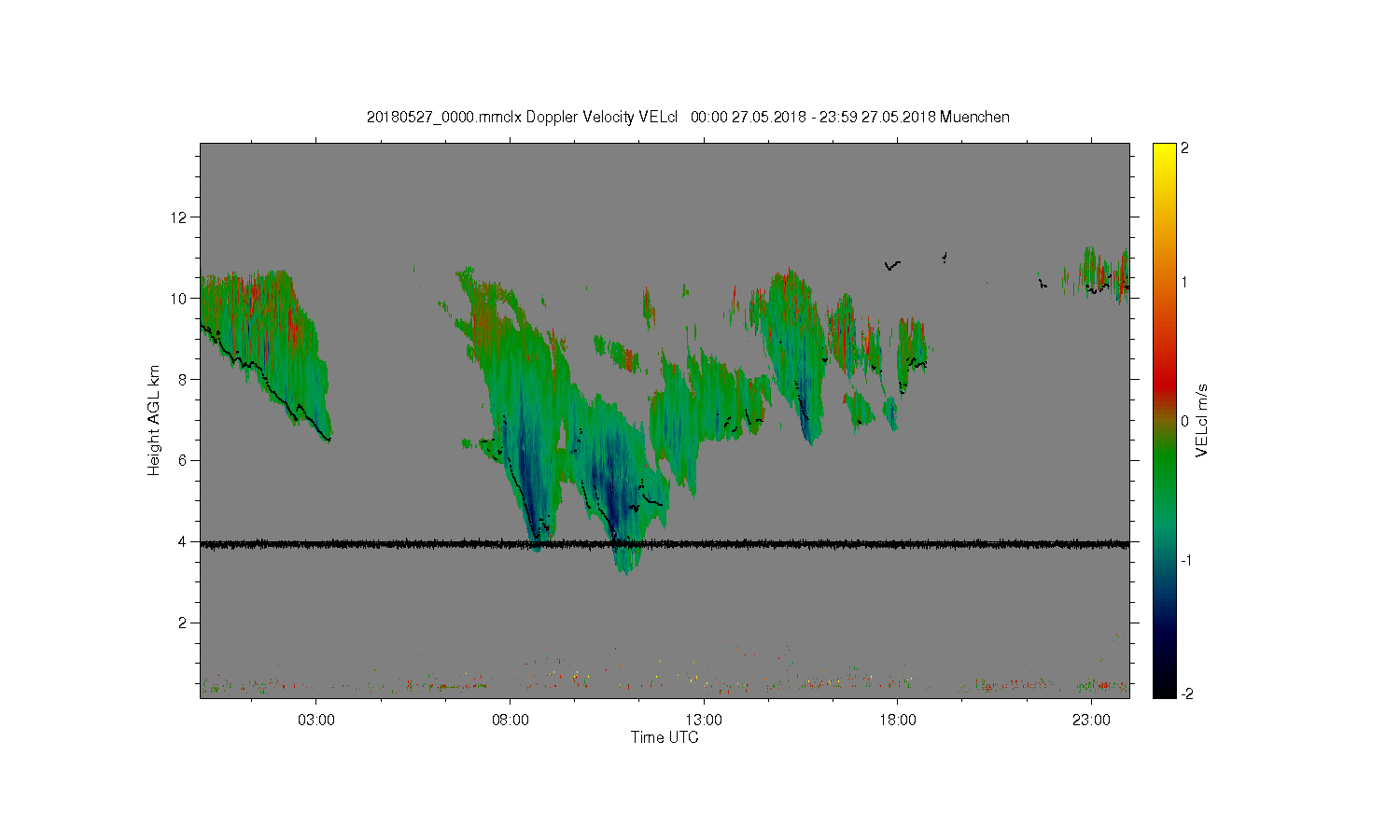Click the "Time UTC" x-axis label
Screen dimensions: 1400x840
pos(665,737)
